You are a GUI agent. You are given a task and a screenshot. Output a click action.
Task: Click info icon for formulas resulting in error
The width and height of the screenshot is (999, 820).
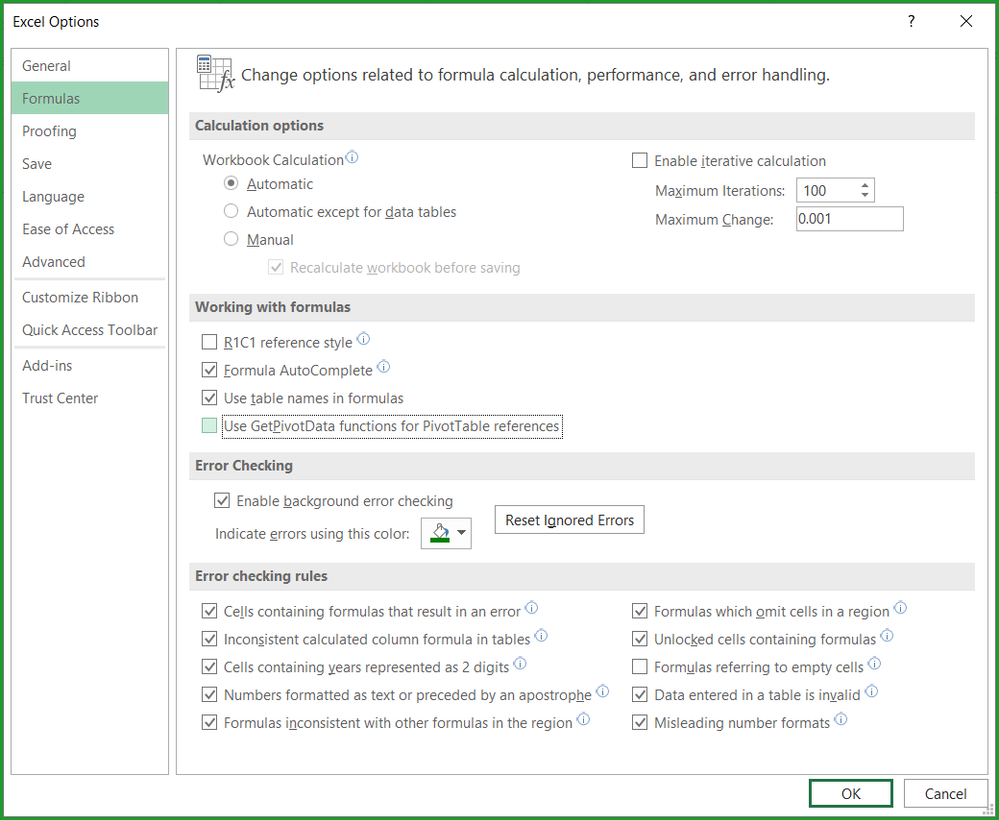(x=531, y=608)
